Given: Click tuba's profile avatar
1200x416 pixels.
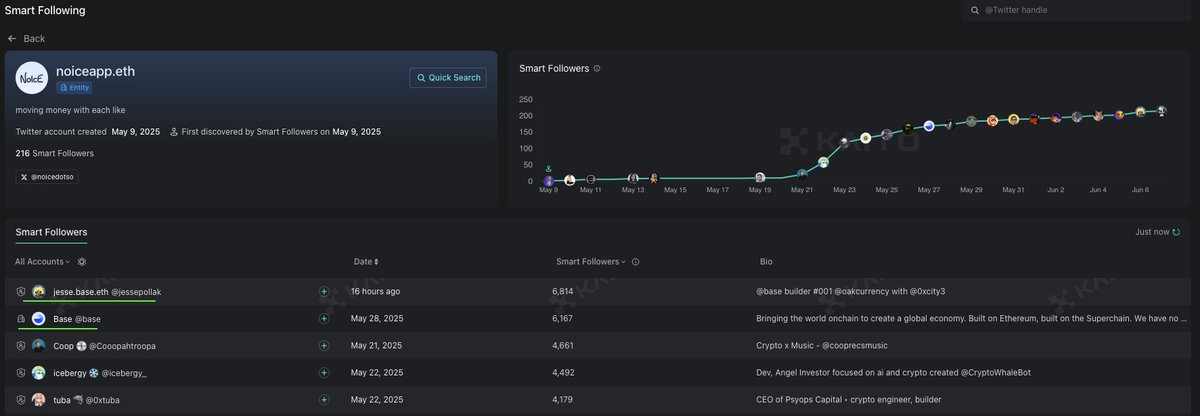Looking at the screenshot, I should pyautogui.click(x=38, y=399).
